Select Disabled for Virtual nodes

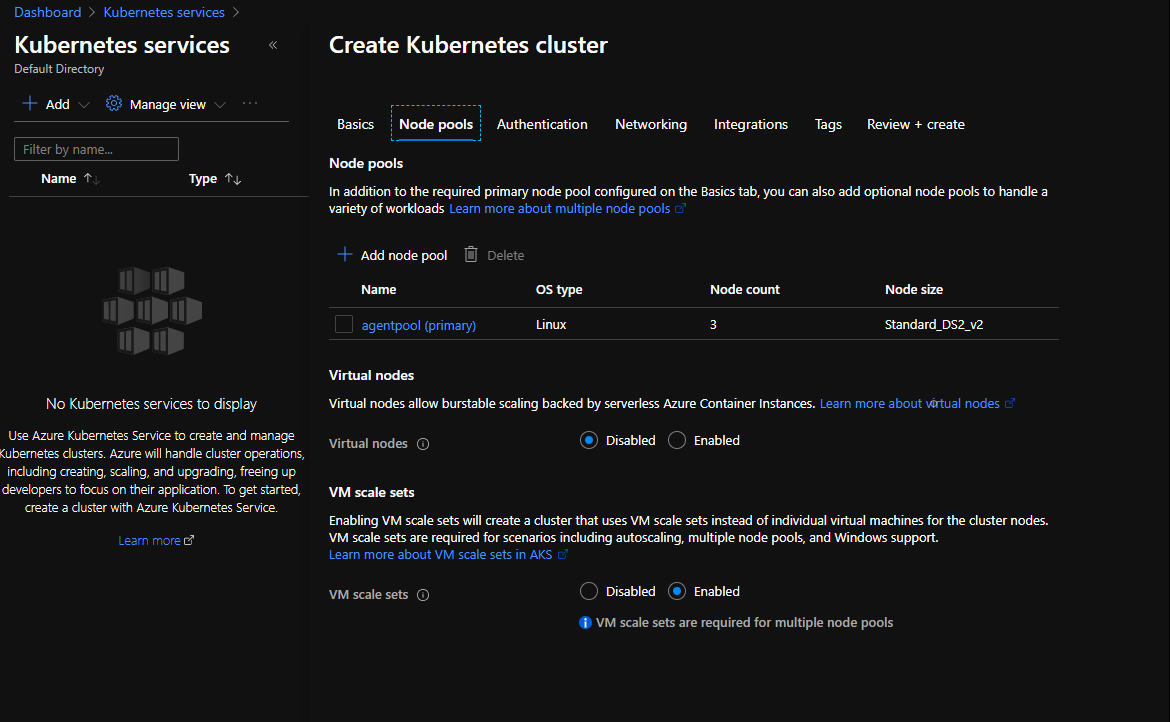tap(589, 441)
